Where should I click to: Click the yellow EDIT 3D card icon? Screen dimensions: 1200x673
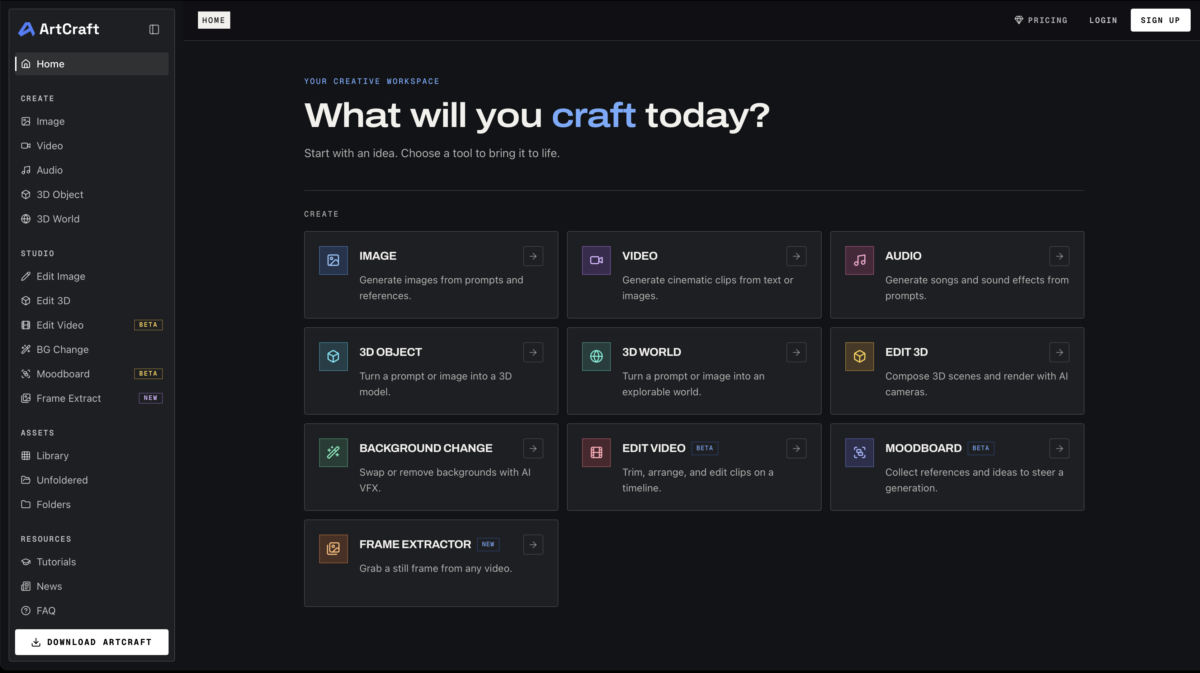[x=860, y=356]
